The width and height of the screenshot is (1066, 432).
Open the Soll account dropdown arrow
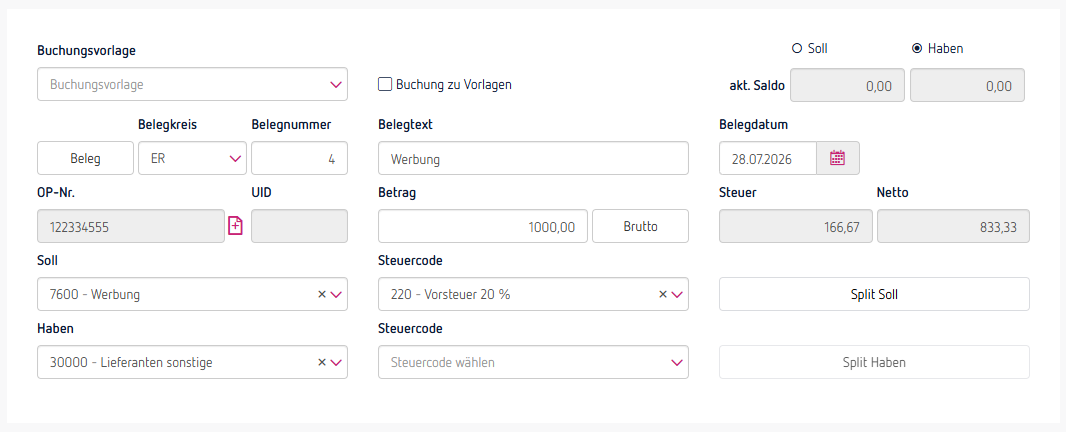coord(336,295)
